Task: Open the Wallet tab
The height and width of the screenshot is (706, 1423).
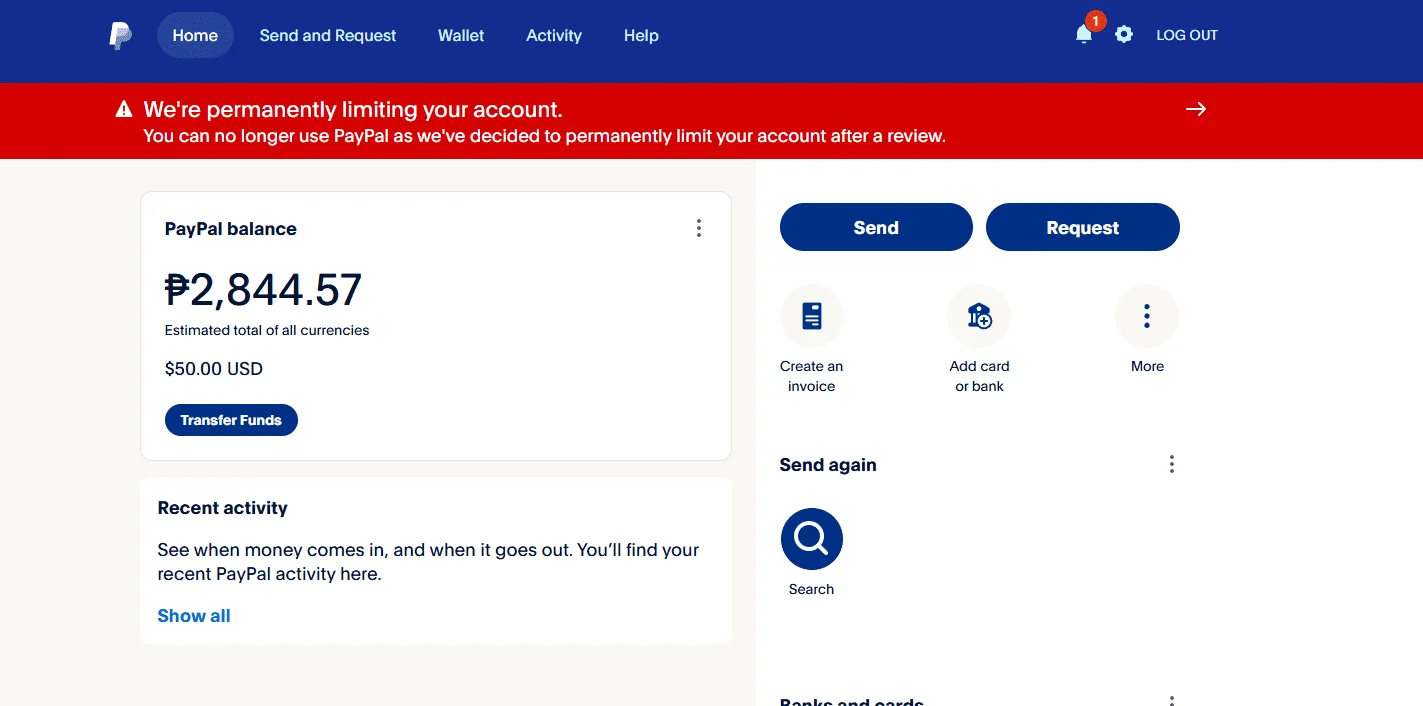Action: tap(461, 35)
